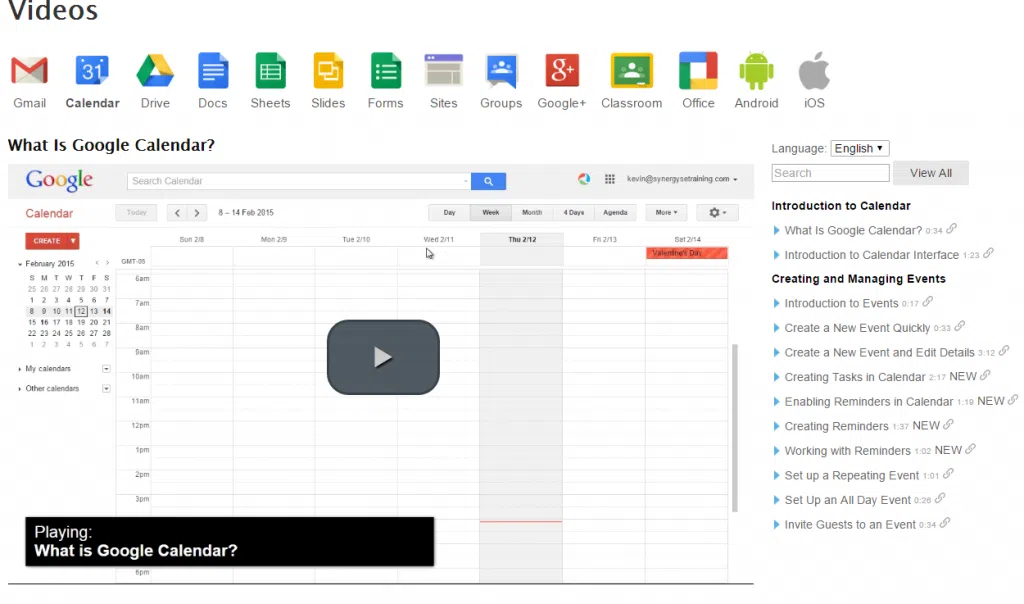The image size is (1024, 604).
Task: Open the Drive videos icon
Action: [155, 71]
